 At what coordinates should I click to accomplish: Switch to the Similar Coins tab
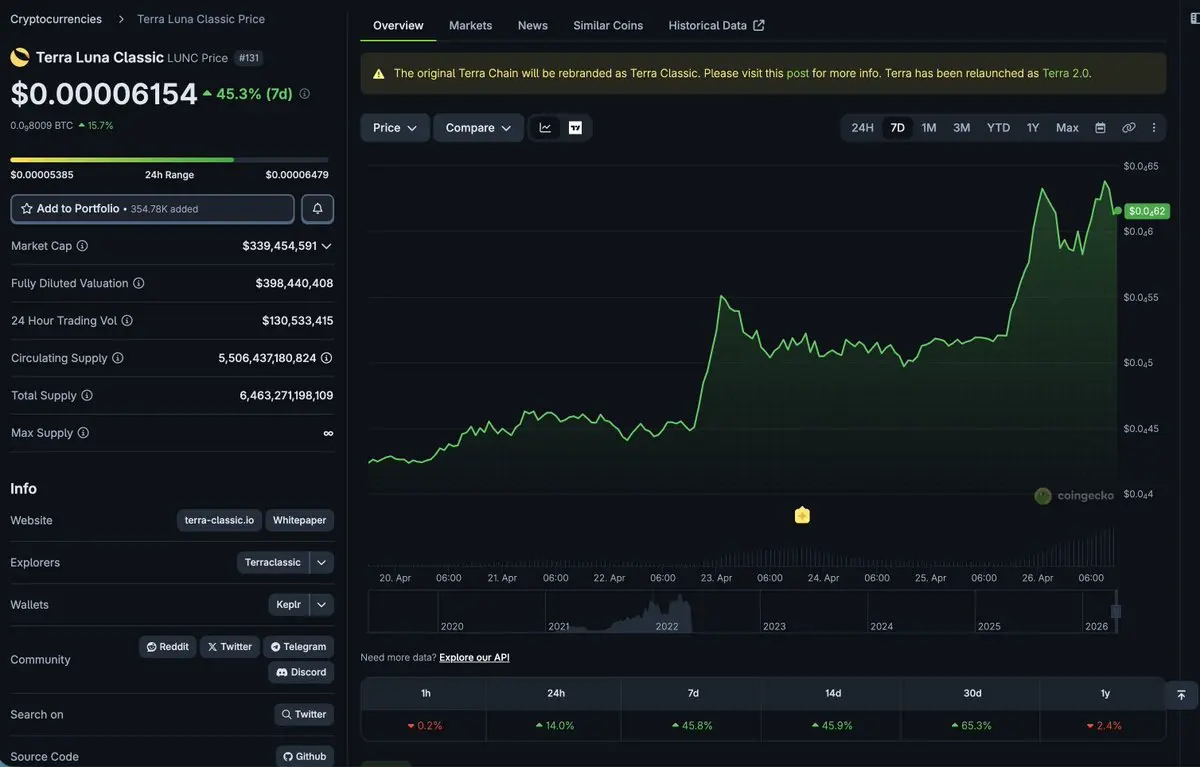pyautogui.click(x=608, y=25)
